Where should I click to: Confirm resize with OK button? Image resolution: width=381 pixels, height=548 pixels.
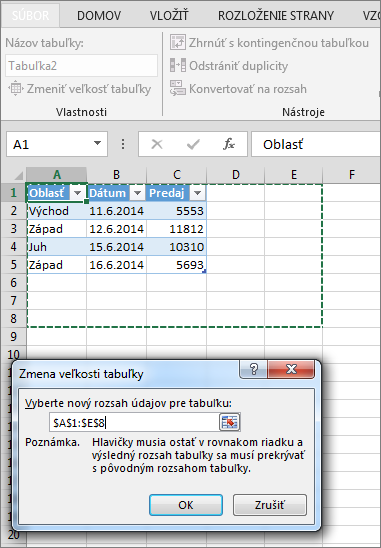click(x=186, y=505)
